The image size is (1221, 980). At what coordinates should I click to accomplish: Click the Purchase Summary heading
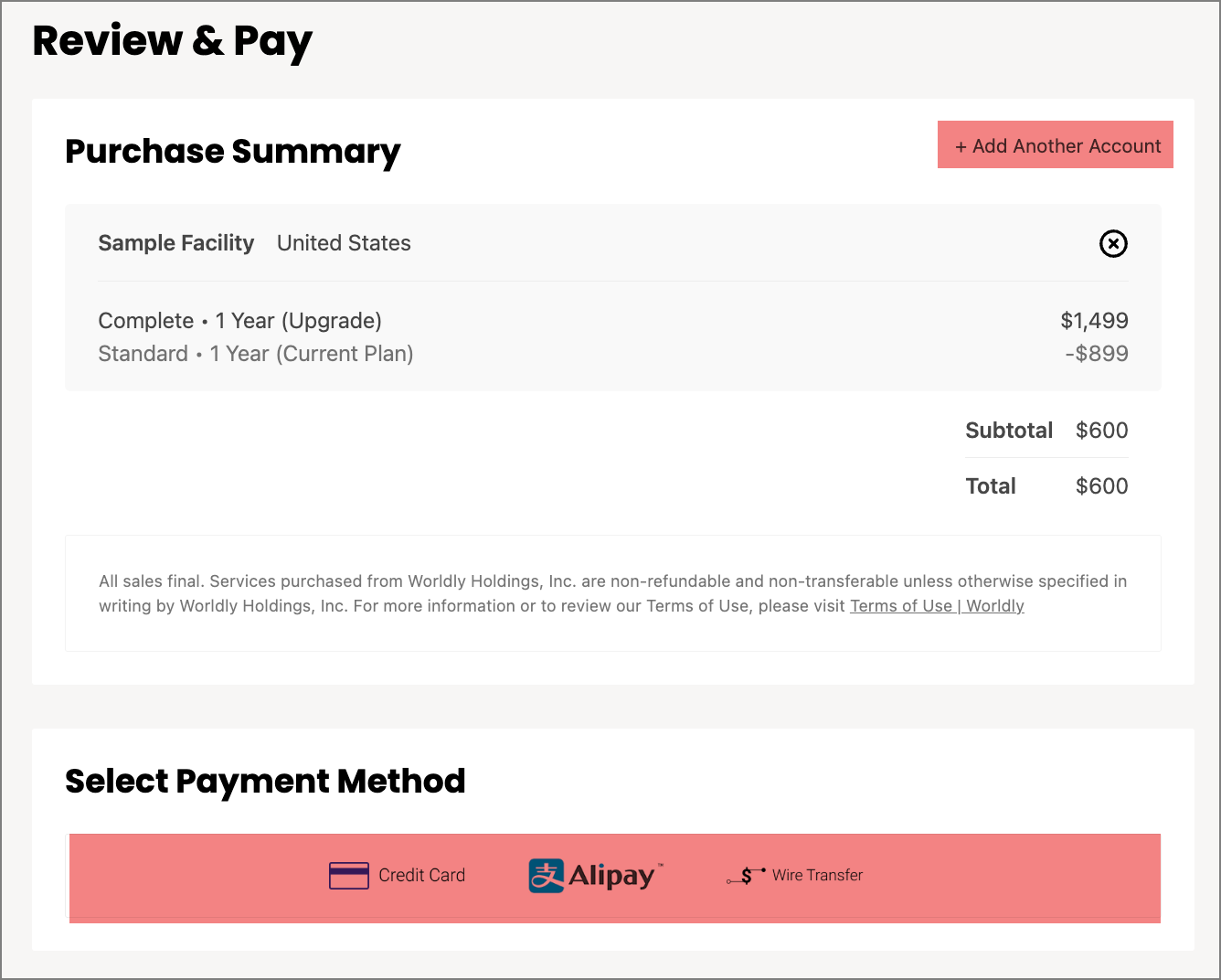point(232,152)
